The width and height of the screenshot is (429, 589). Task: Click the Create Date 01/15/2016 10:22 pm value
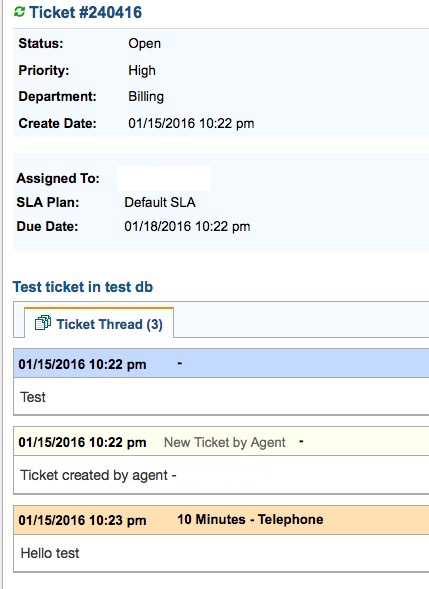point(191,123)
